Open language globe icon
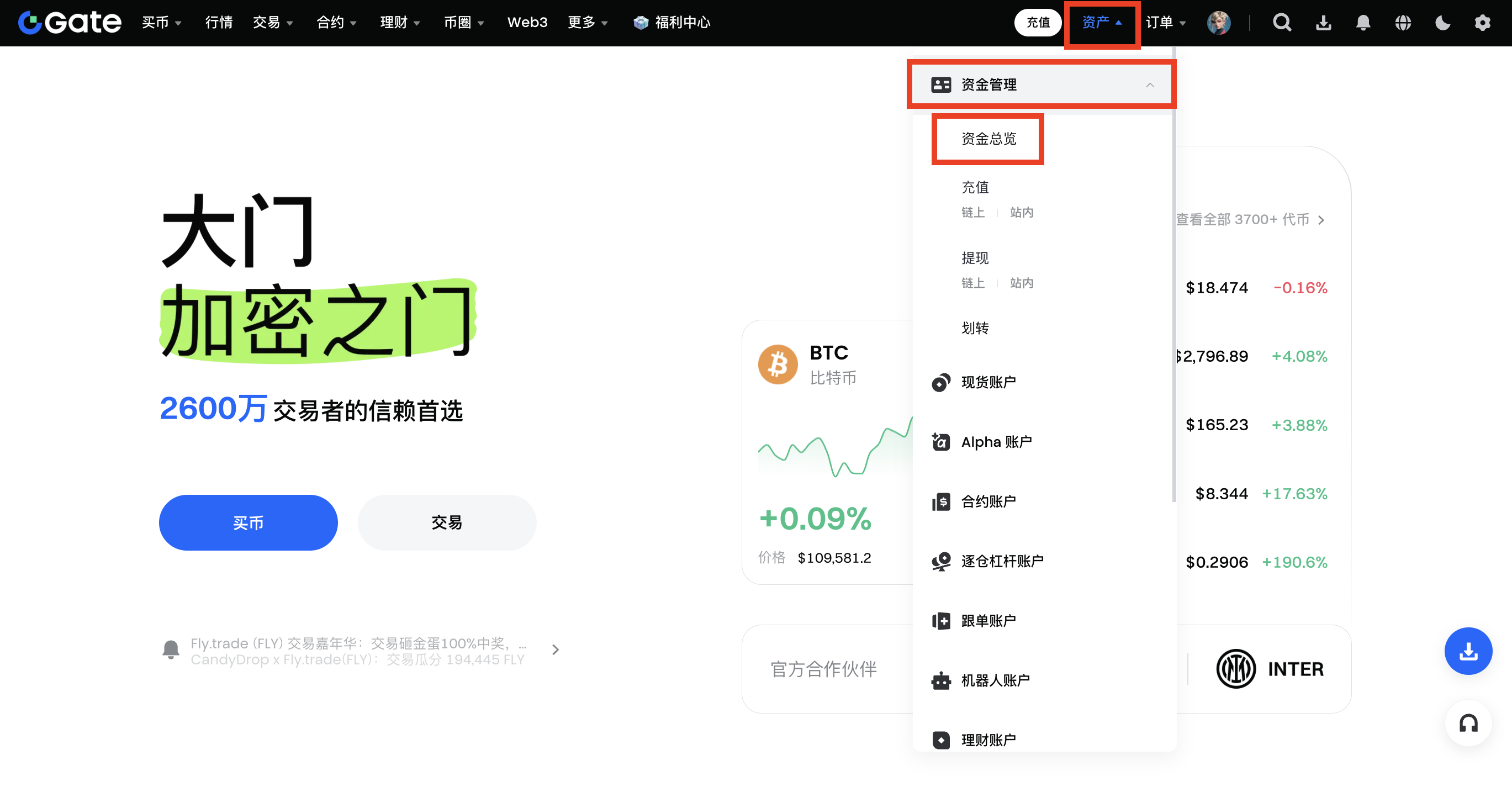This screenshot has width=1512, height=803. point(1403,23)
